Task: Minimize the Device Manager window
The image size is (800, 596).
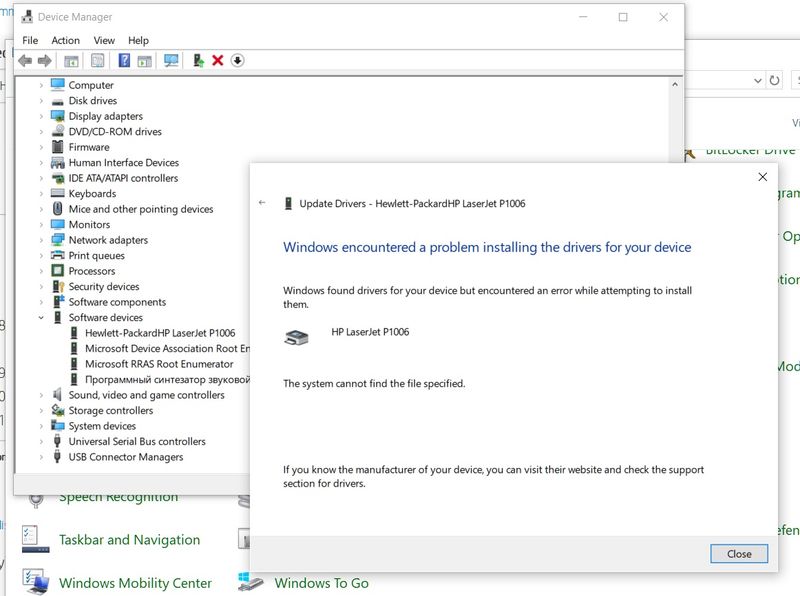Action: [x=583, y=17]
